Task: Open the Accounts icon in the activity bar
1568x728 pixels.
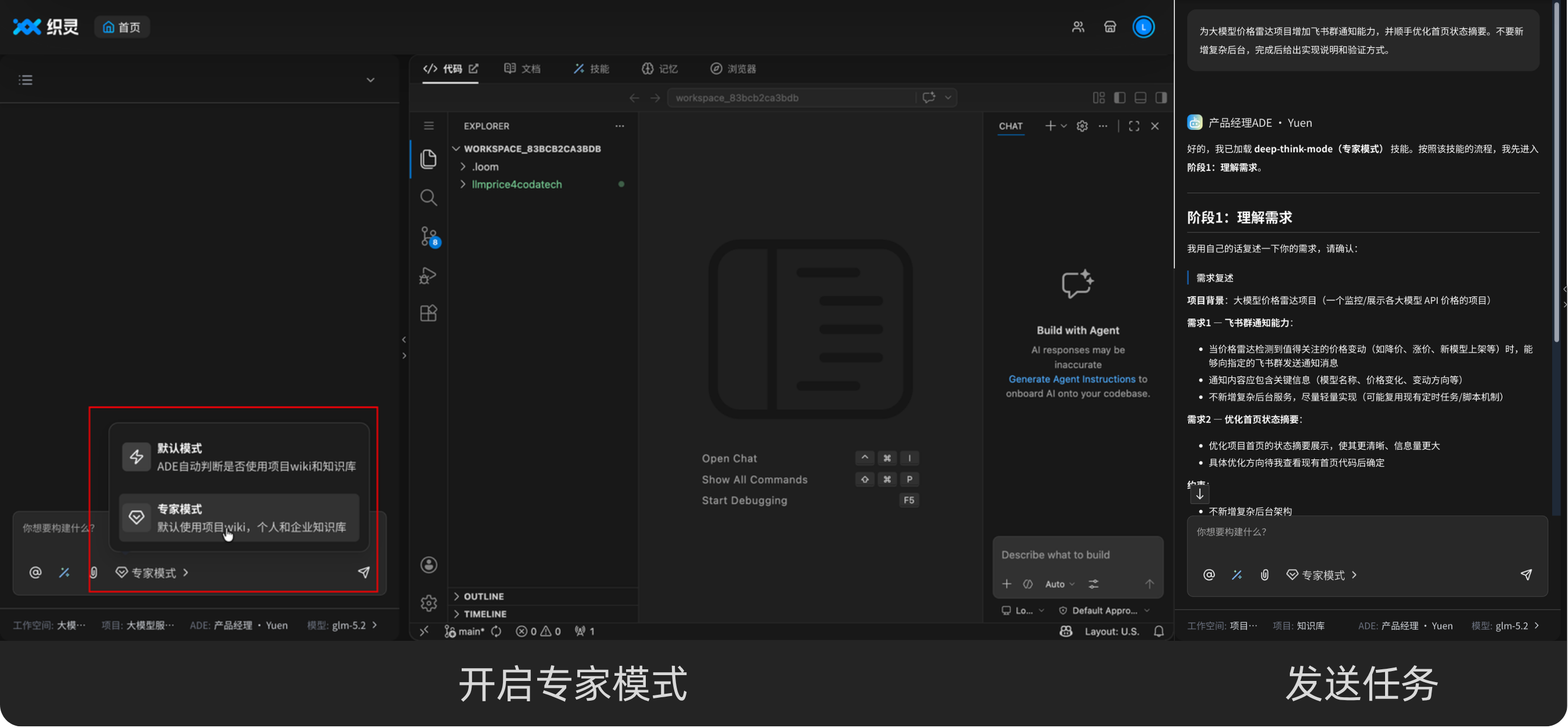Action: coord(429,565)
